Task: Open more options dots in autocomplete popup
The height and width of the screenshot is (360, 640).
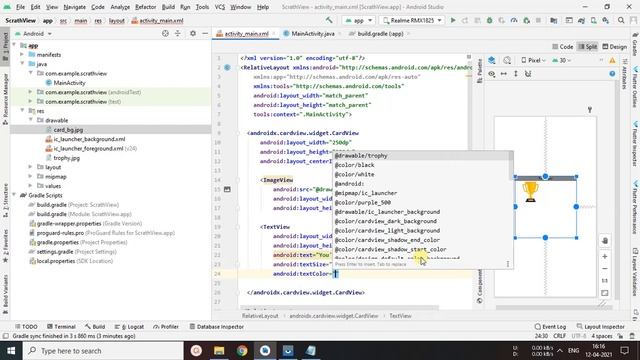Action: click(x=508, y=264)
